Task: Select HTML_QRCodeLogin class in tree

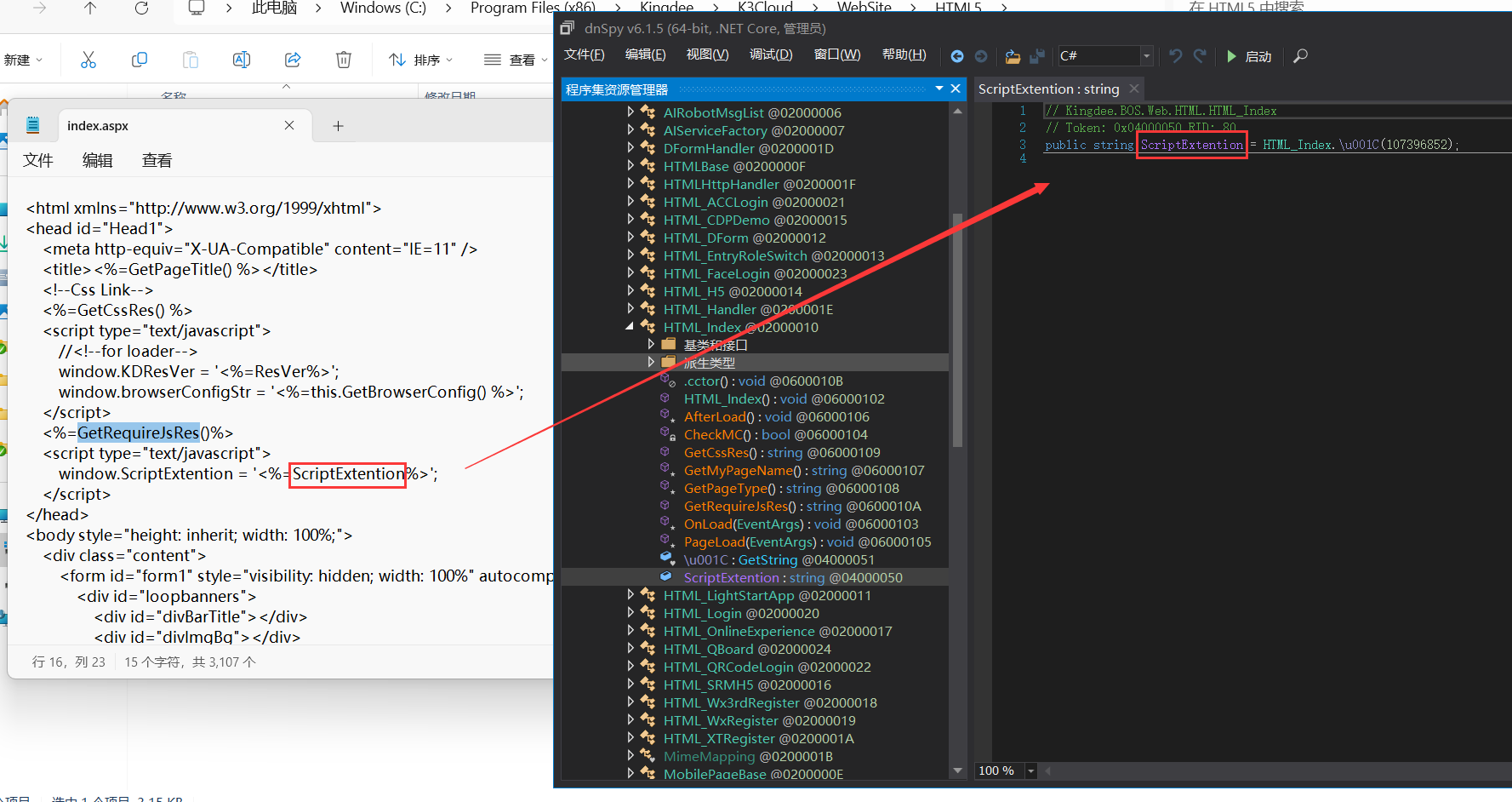Action: pyautogui.click(x=767, y=667)
